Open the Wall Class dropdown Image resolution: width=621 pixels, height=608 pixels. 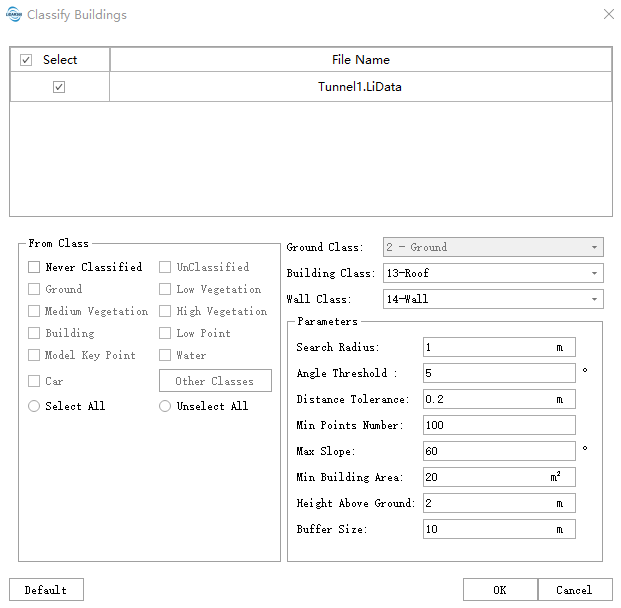[493, 299]
